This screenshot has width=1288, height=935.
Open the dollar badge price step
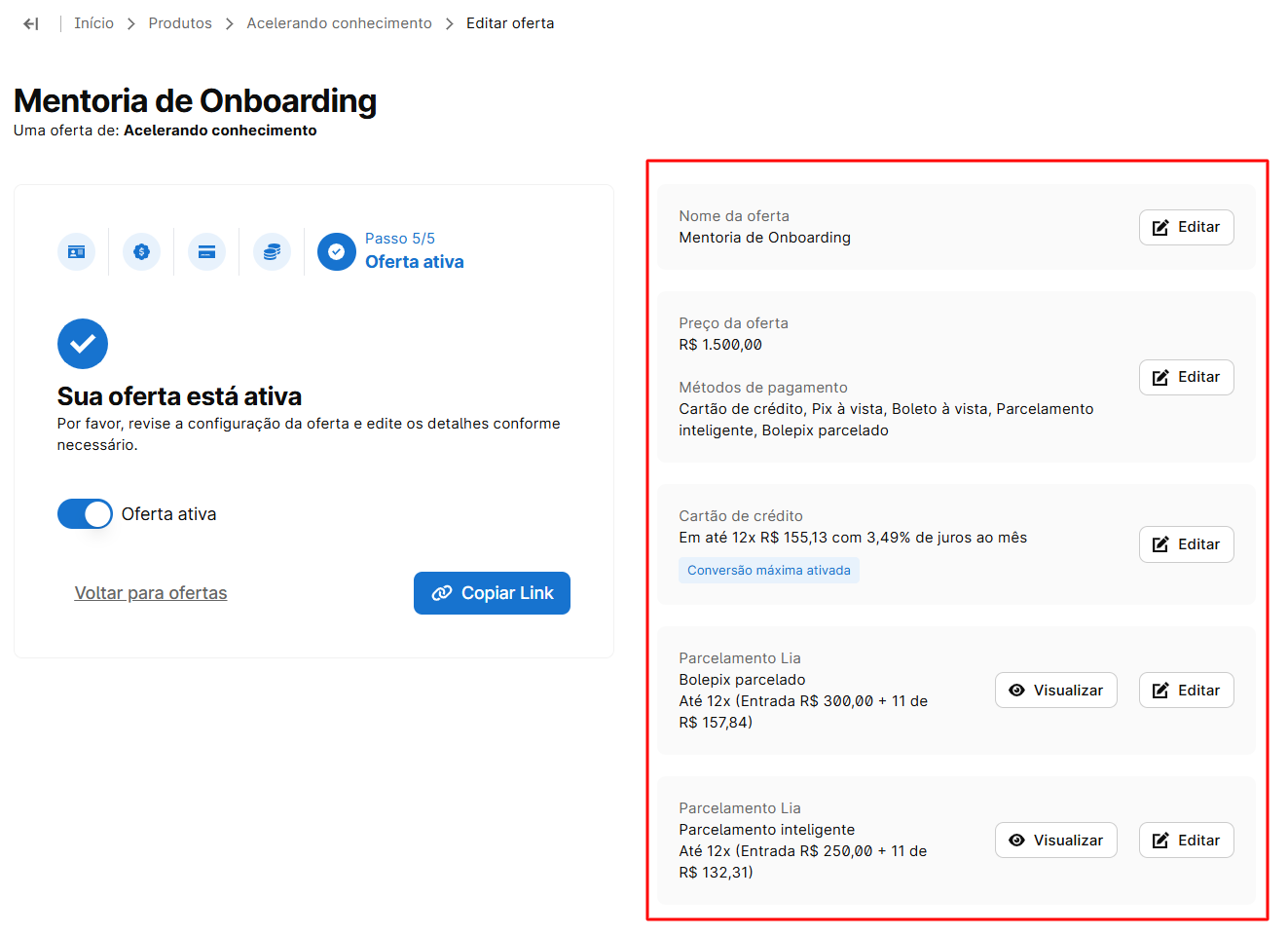point(141,252)
